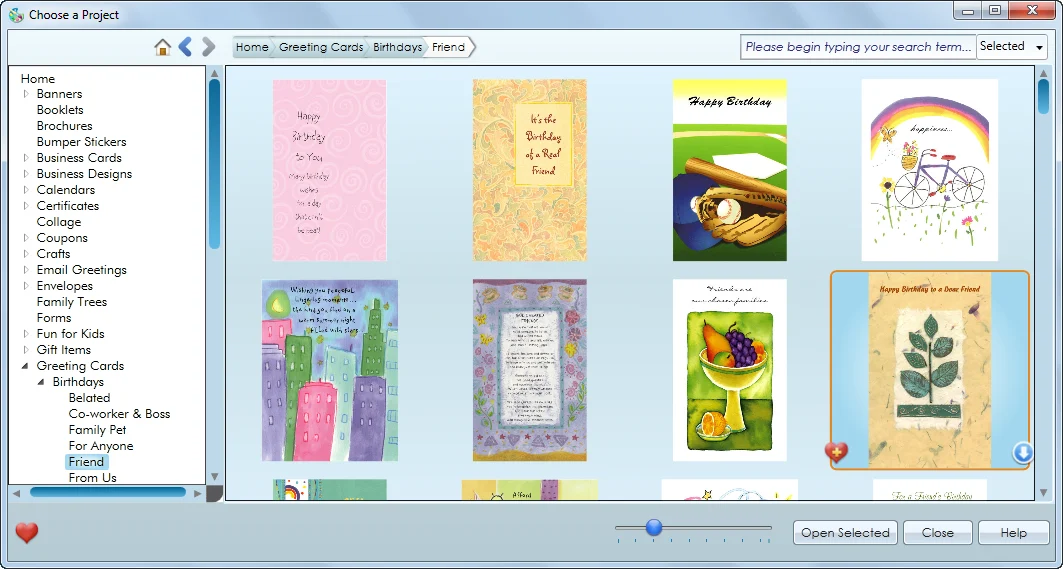
Task: Collapse the Greeting Cards node
Action: tap(26, 366)
